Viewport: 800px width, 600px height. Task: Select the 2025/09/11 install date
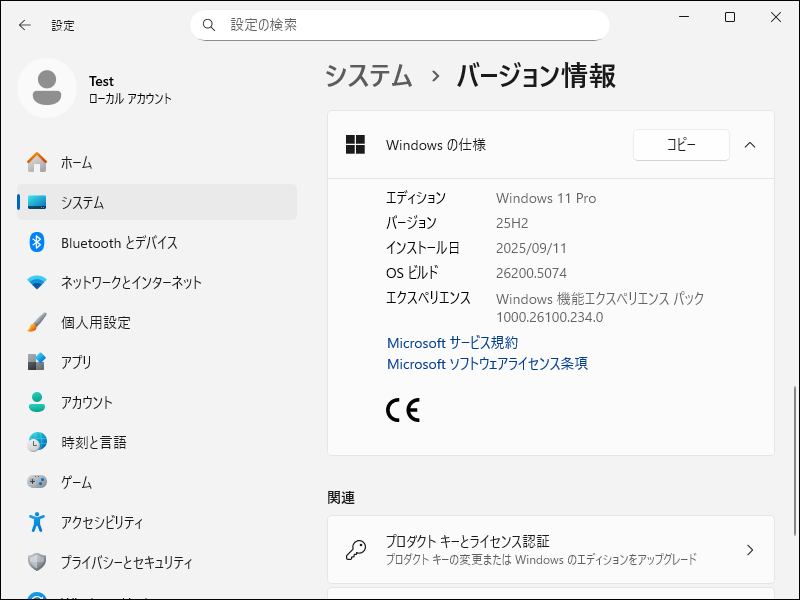click(x=531, y=248)
